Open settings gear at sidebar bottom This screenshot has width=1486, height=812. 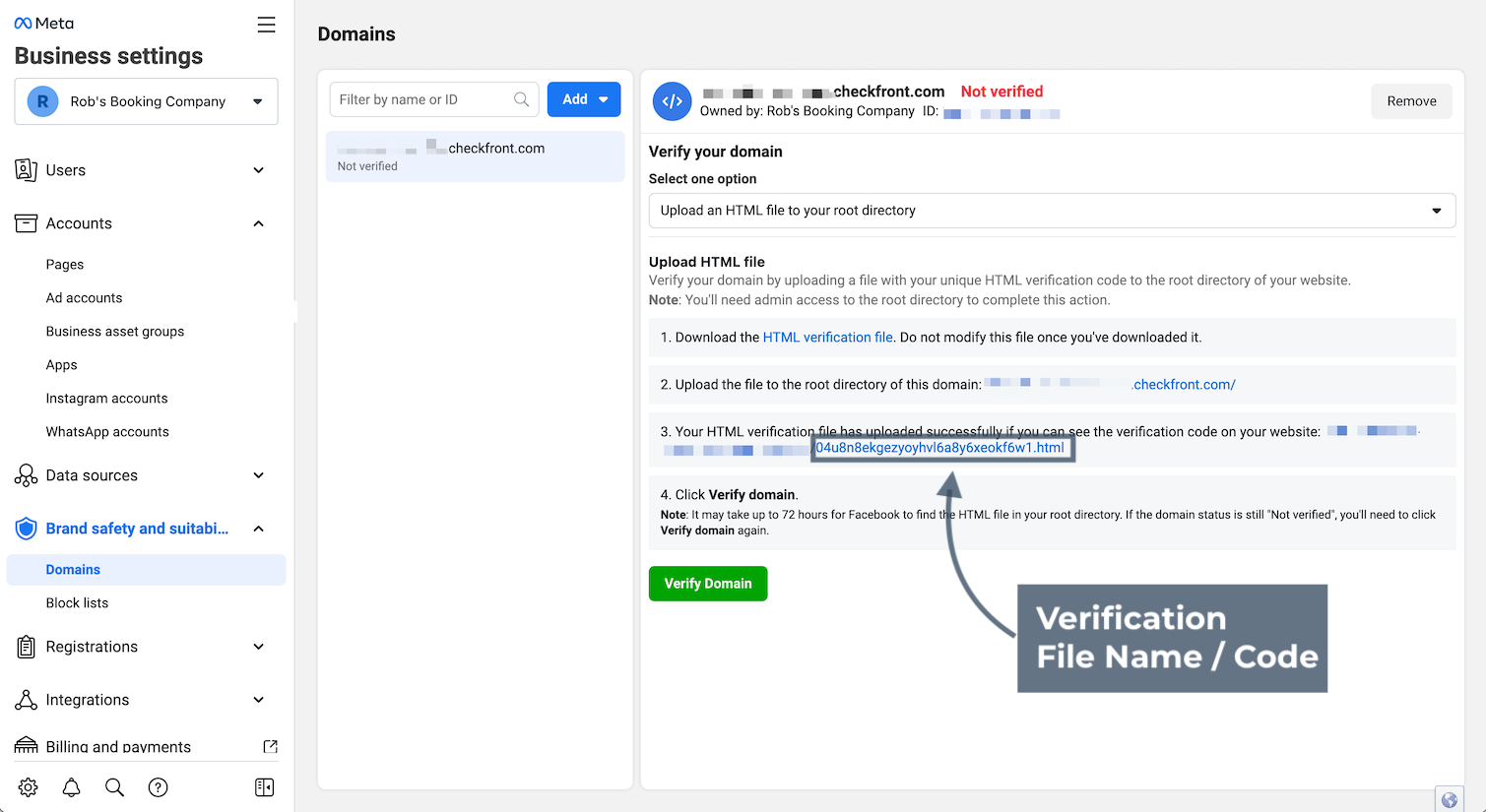click(29, 787)
